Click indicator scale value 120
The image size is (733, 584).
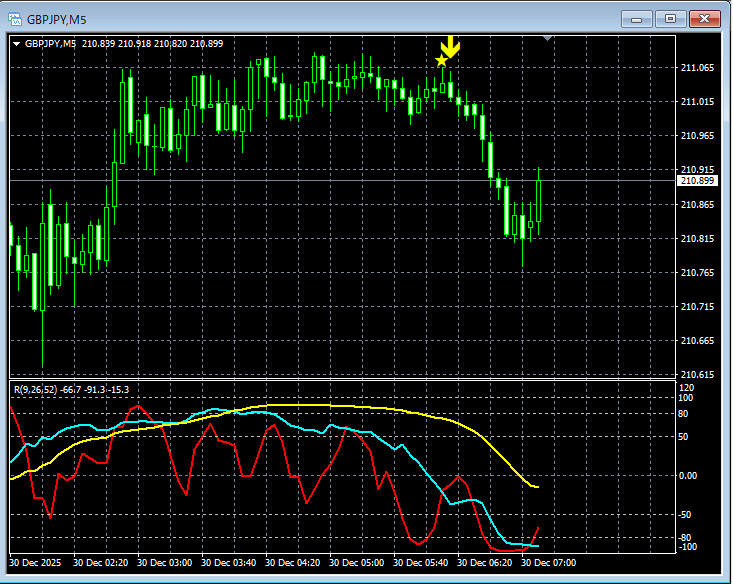pos(687,388)
